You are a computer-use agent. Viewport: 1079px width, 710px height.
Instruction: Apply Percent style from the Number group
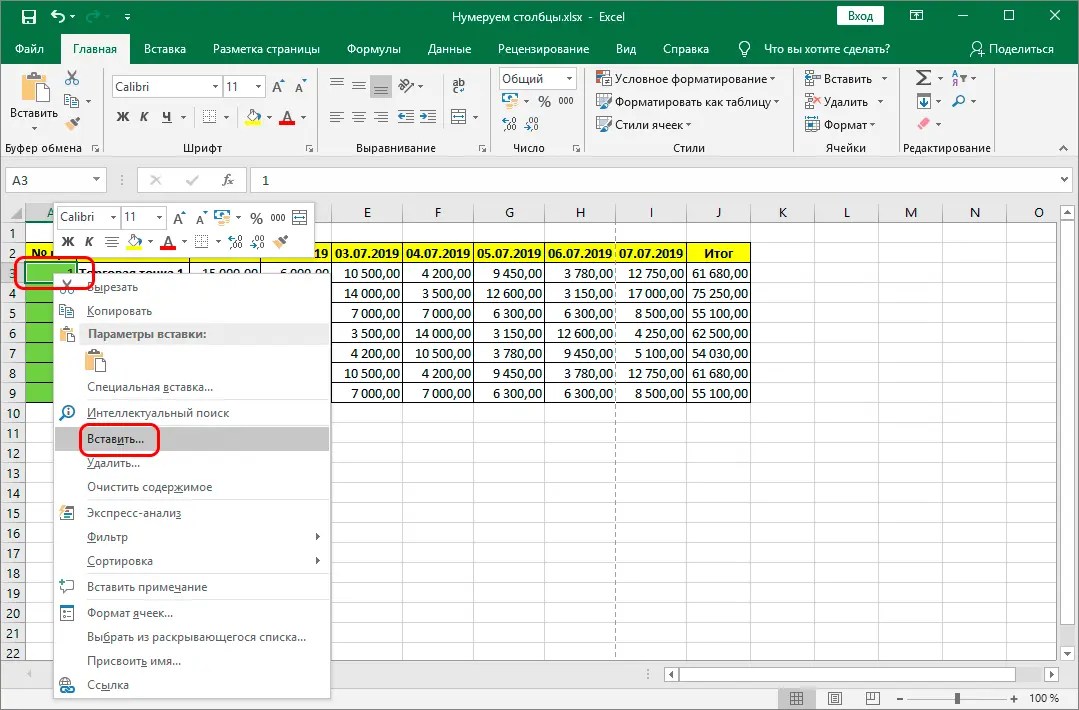click(x=545, y=100)
